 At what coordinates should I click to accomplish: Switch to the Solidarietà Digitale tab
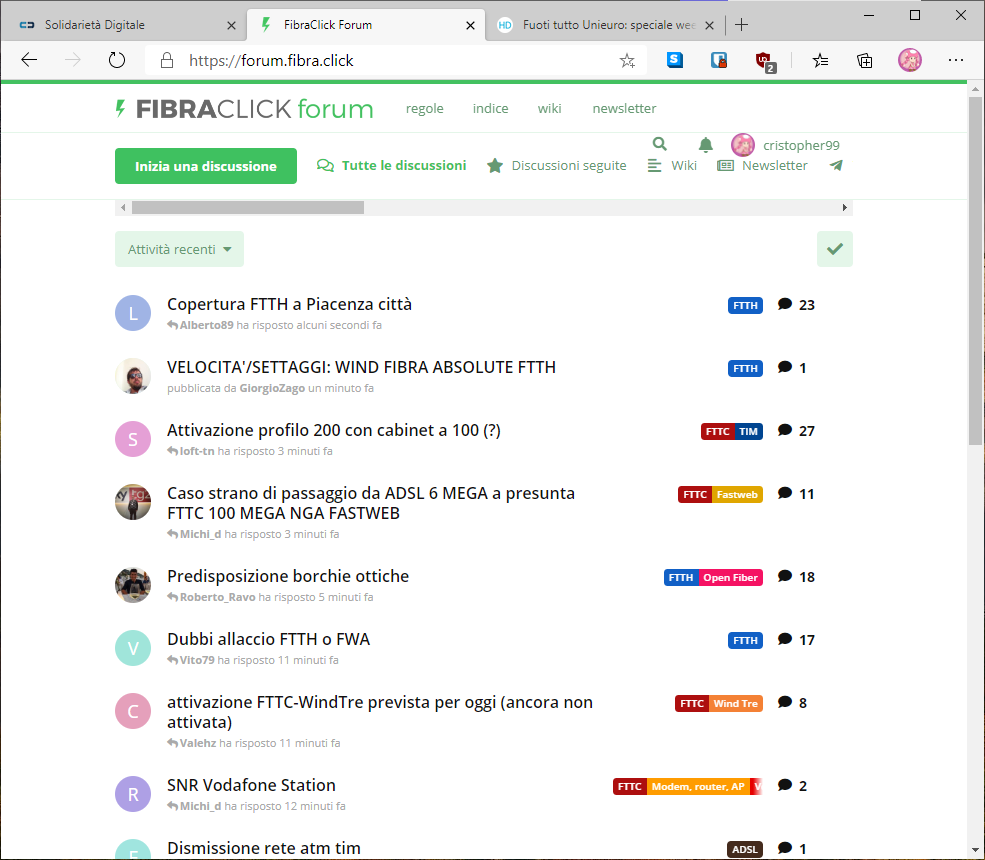point(124,25)
